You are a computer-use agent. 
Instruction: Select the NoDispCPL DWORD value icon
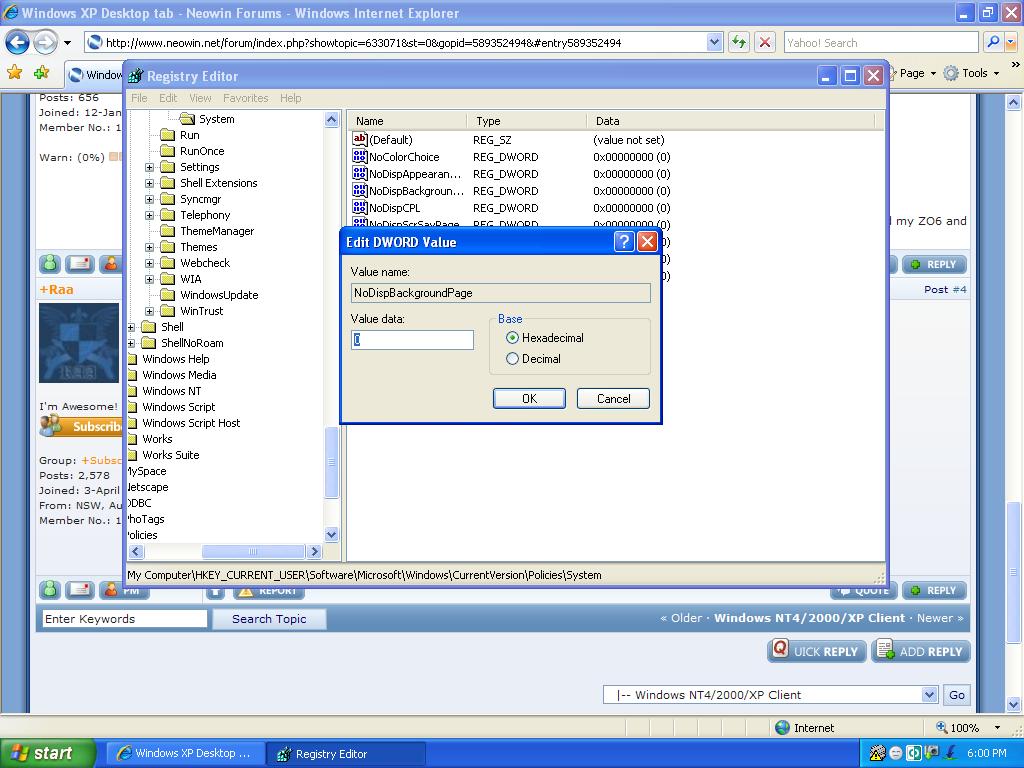tap(359, 207)
